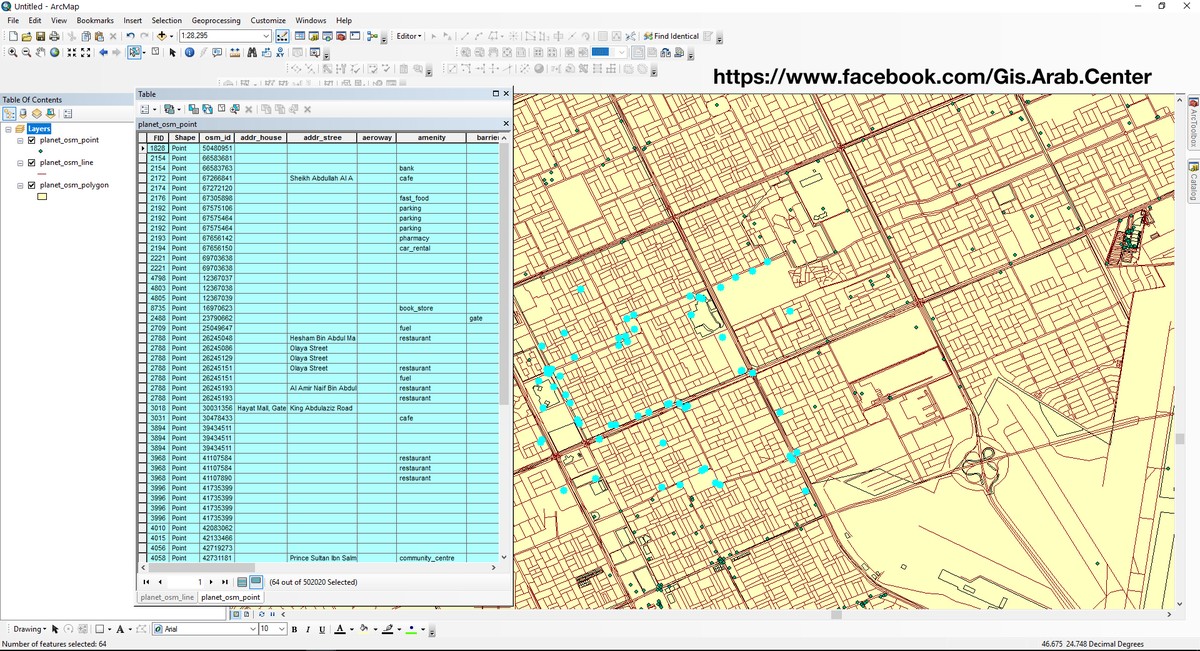
Task: Save the map with Save icon
Action: pos(41,36)
